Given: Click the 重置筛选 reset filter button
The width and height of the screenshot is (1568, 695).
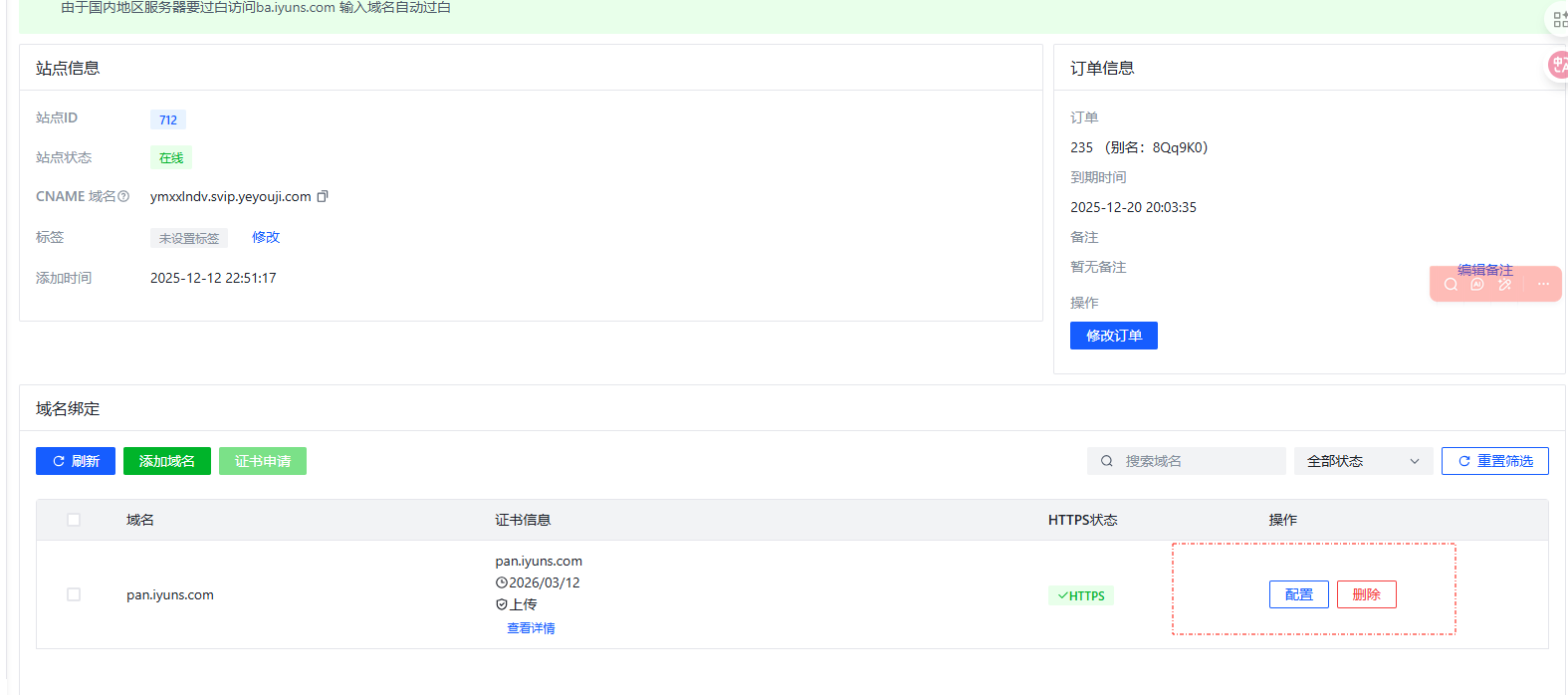Looking at the screenshot, I should (x=1494, y=461).
